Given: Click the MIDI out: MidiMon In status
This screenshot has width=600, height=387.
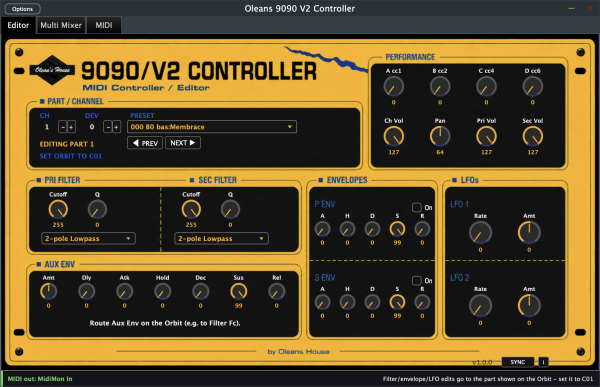Looking at the screenshot, I should [40, 379].
